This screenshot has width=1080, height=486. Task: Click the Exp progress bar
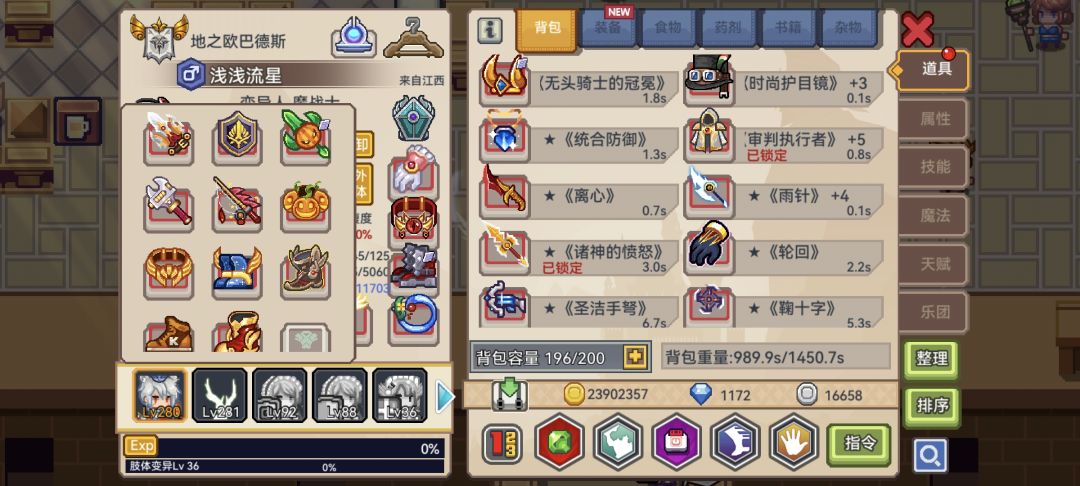click(284, 449)
